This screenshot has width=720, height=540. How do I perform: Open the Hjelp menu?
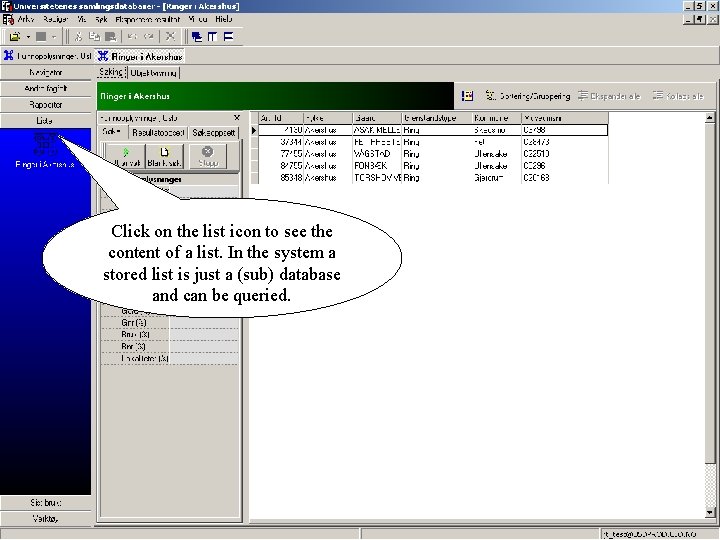(x=224, y=19)
